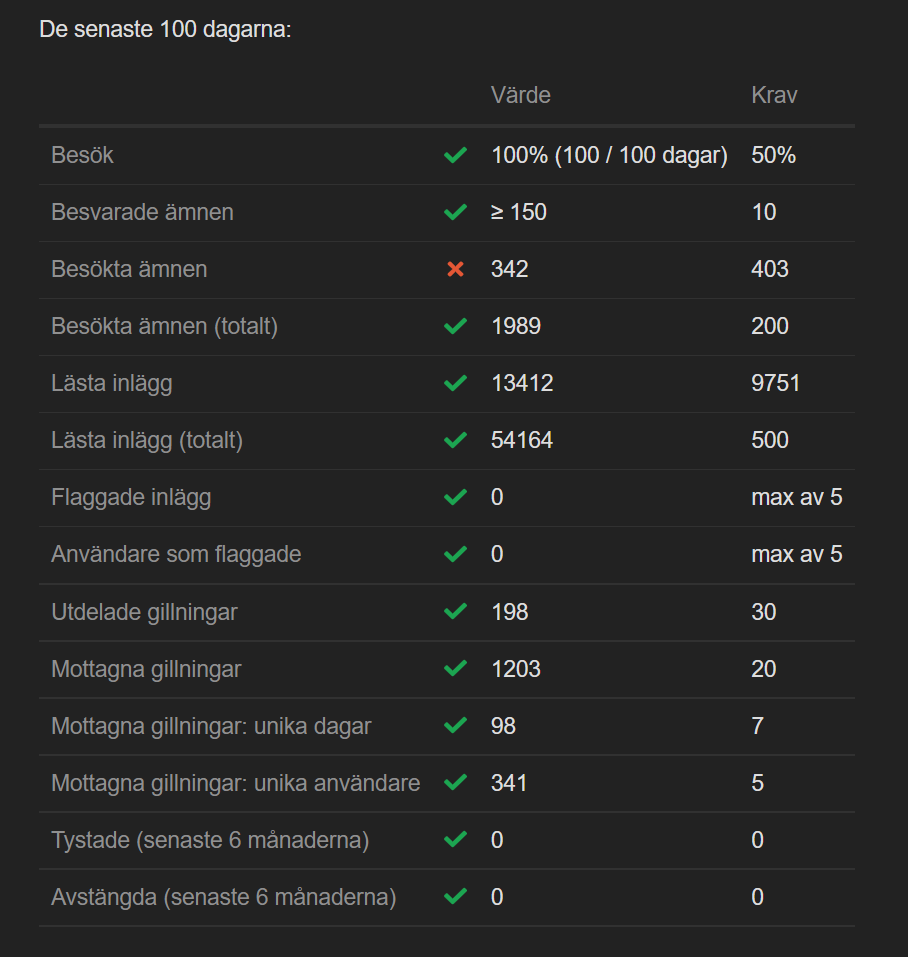This screenshot has height=957, width=908.
Task: Click the checkmark for Lästa inlägg (totalt)
Action: click(x=455, y=440)
